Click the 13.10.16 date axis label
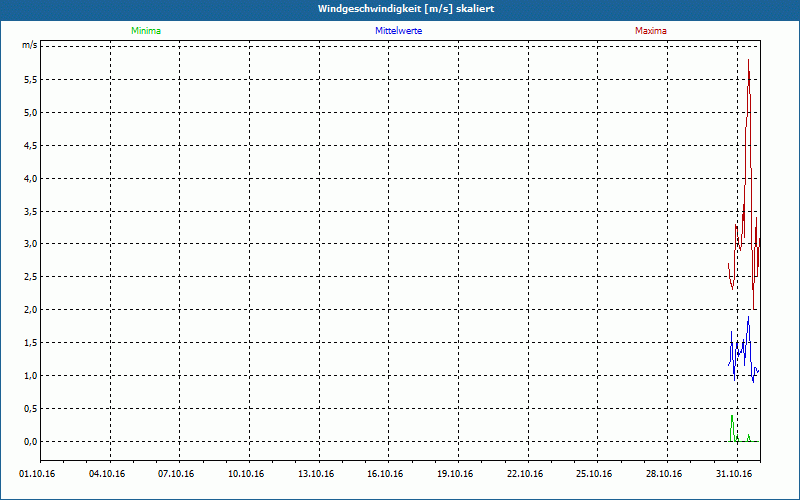 click(x=316, y=474)
